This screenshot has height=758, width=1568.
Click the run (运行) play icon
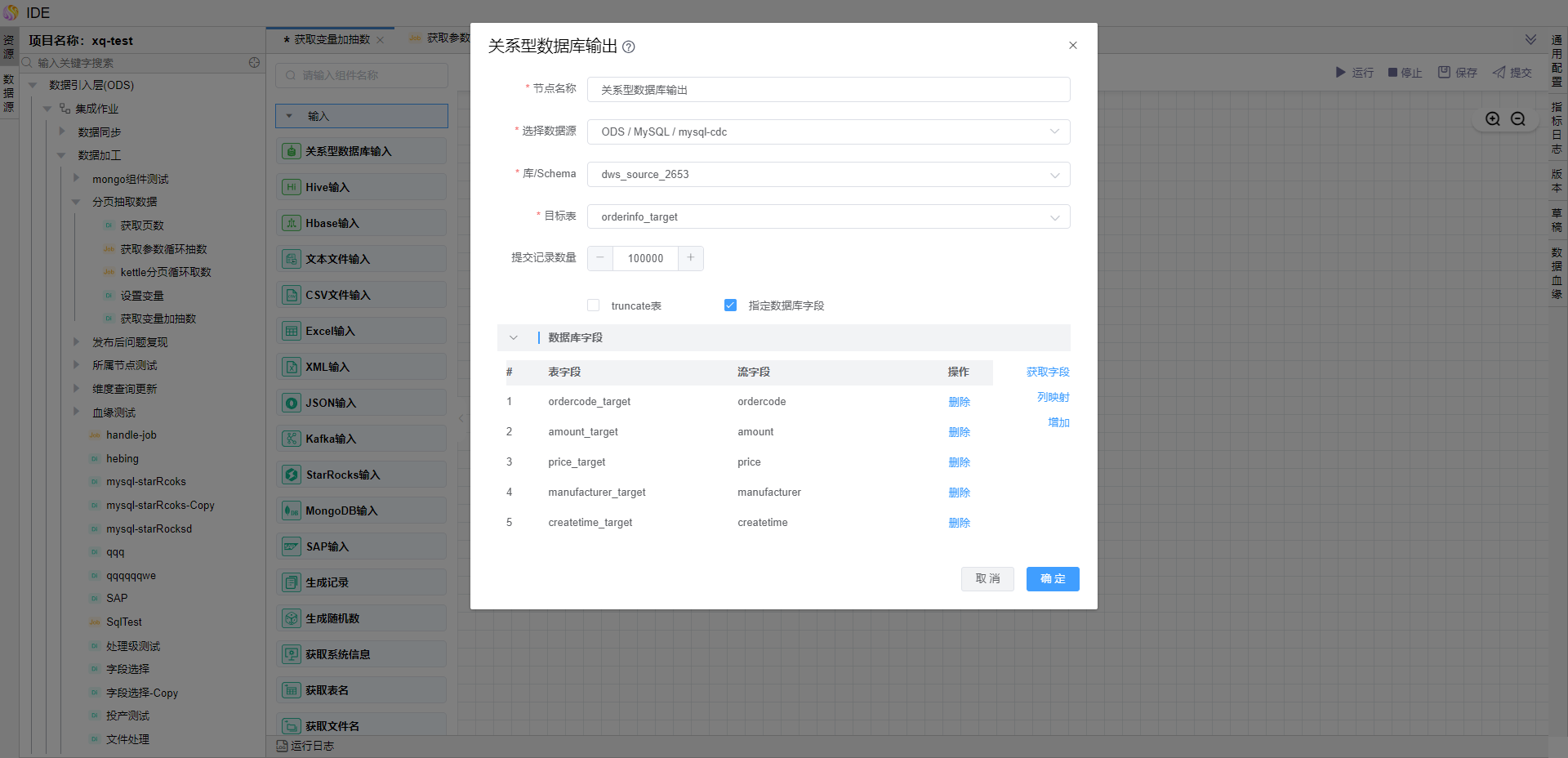tap(1340, 73)
